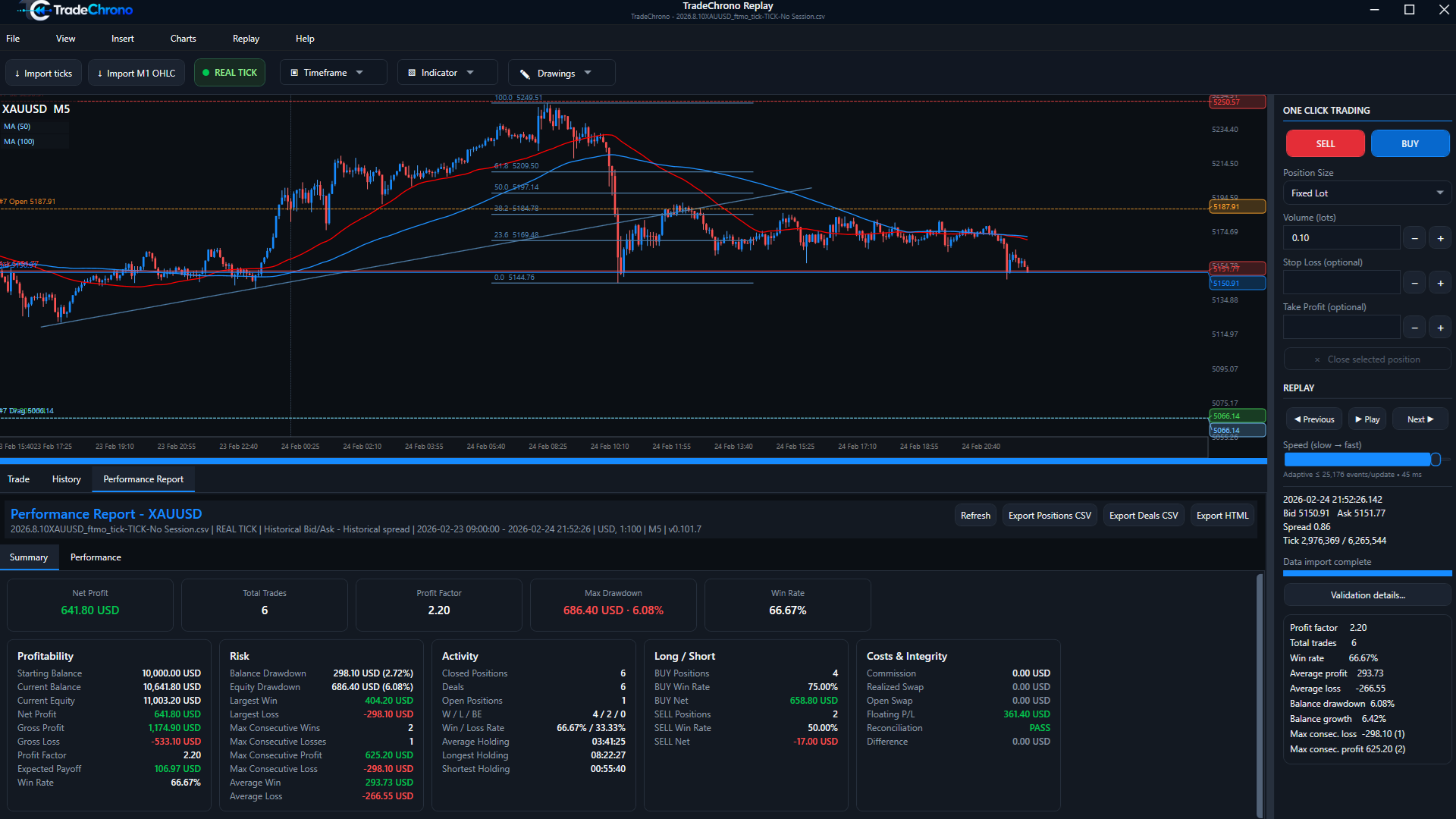The width and height of the screenshot is (1456, 819).
Task: Click Export Positions CSV button
Action: [x=1050, y=516]
